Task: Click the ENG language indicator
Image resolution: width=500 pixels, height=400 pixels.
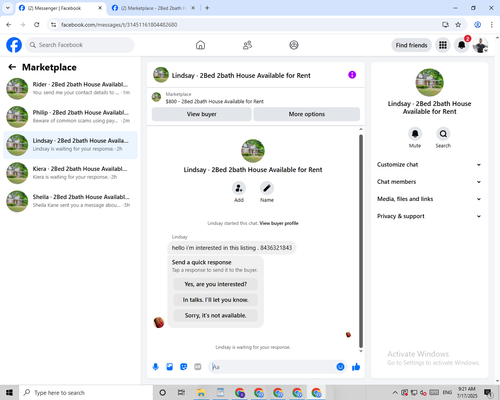Action: point(447,392)
